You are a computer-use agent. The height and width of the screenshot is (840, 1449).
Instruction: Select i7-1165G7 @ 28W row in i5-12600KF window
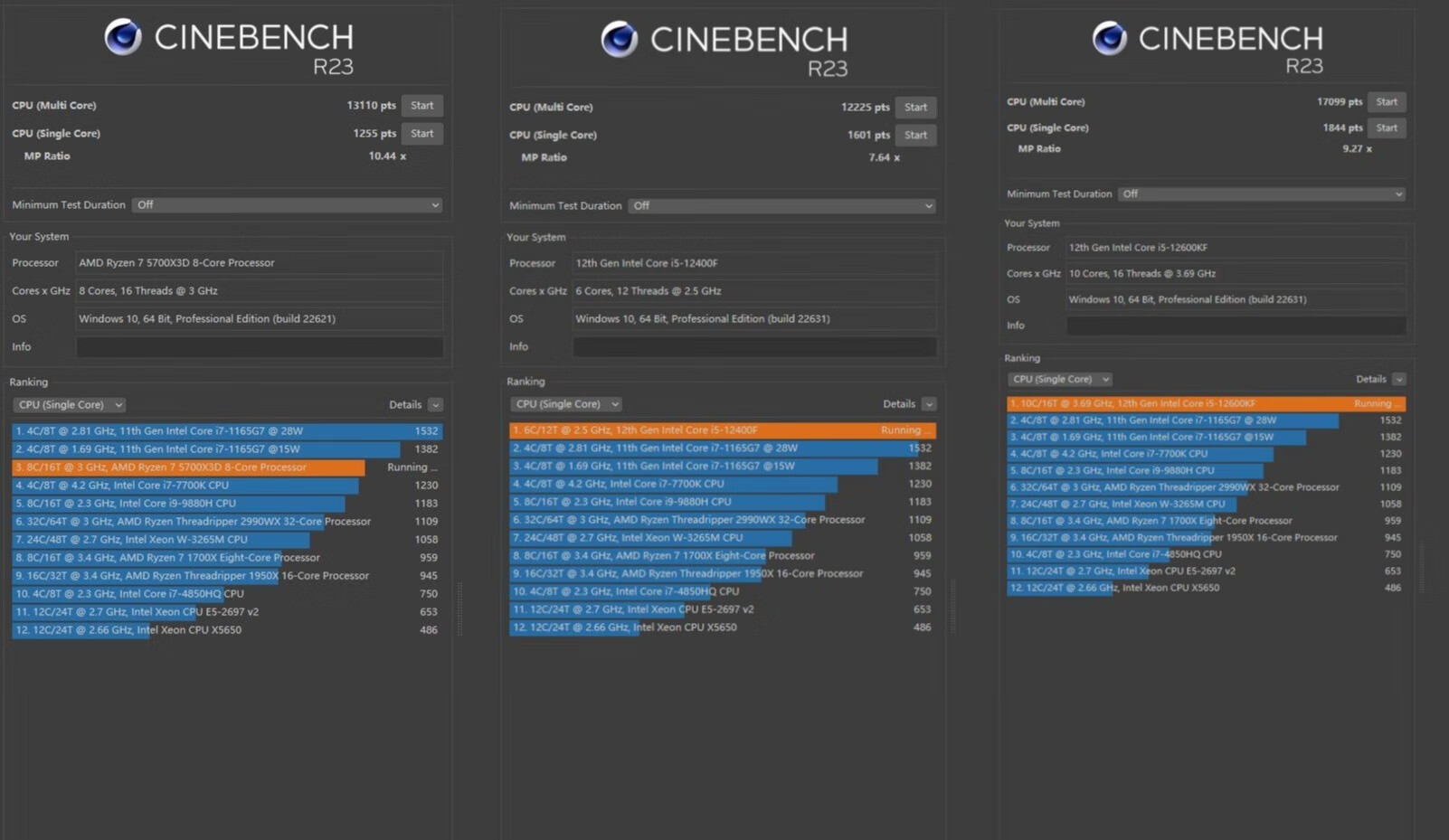pyautogui.click(x=1206, y=420)
